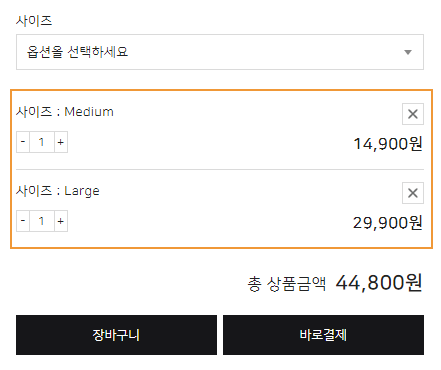This screenshot has width=441, height=370.
Task: Decrease Medium quantity with minus
Action: (23, 142)
